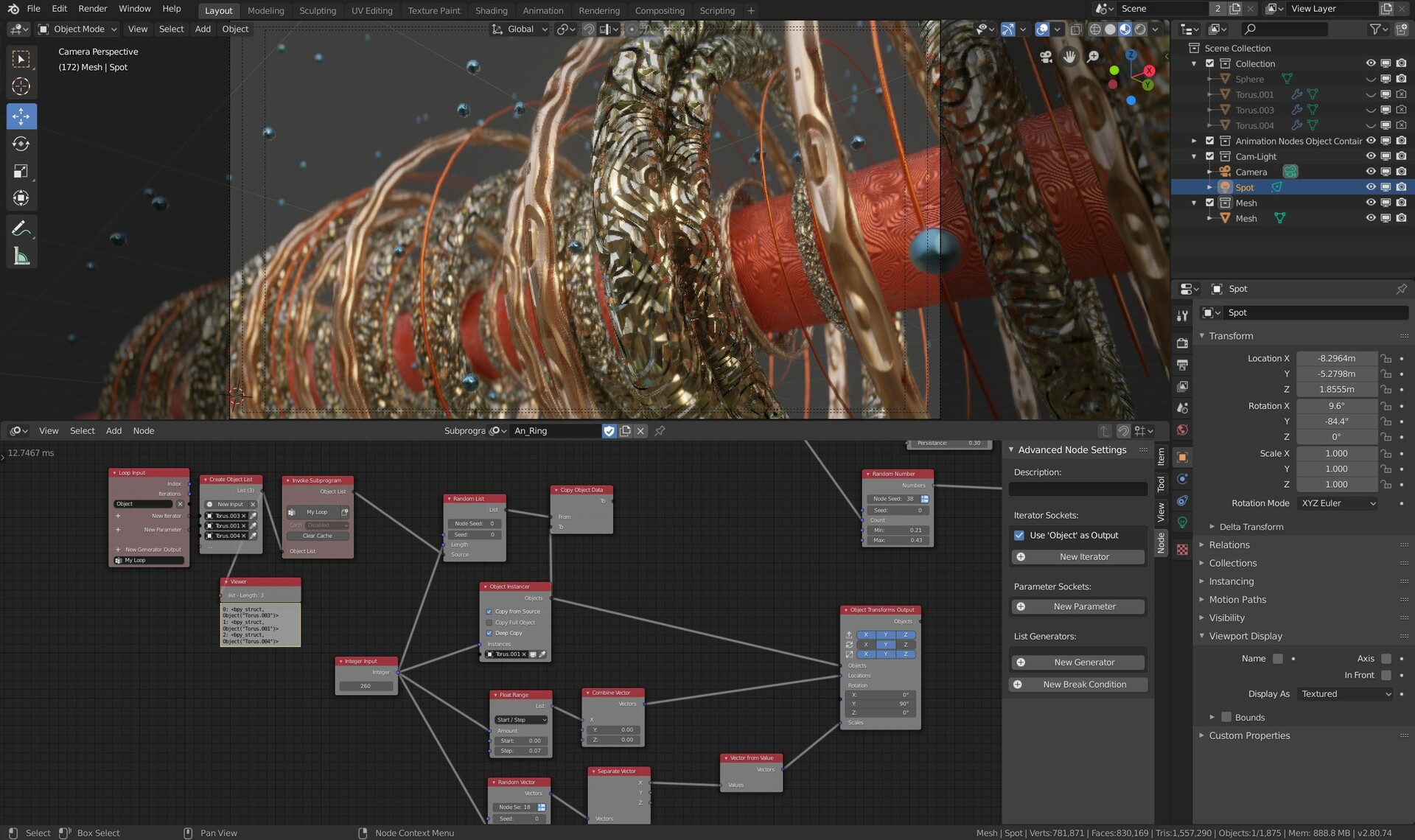The height and width of the screenshot is (840, 1415).
Task: Uncheck Use 'Object' as Output
Action: pyautogui.click(x=1019, y=536)
